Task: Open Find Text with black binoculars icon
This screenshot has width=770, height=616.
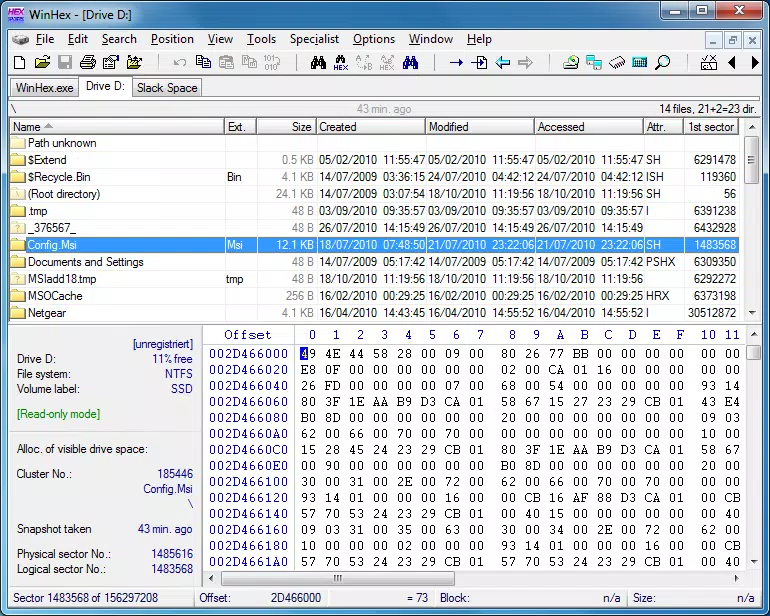Action: 318,62
